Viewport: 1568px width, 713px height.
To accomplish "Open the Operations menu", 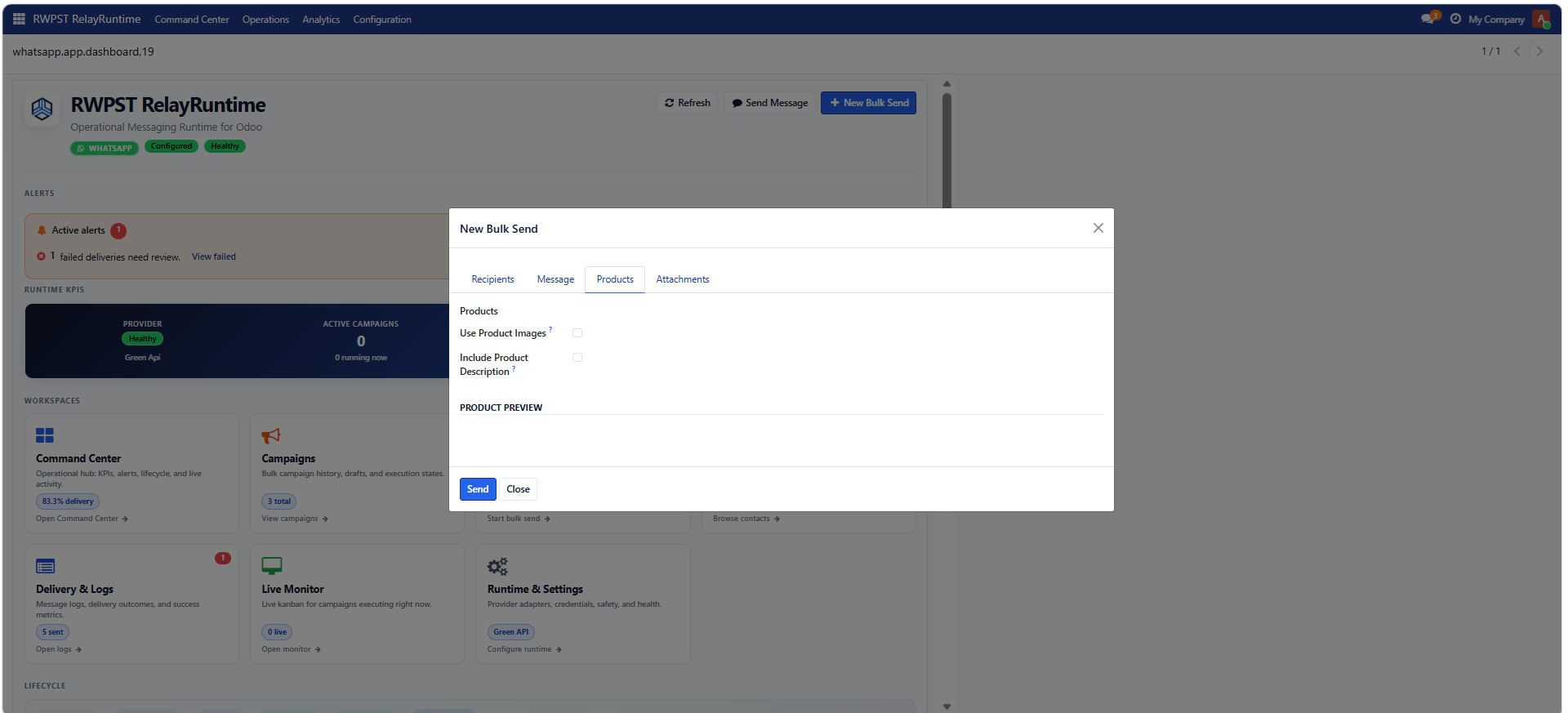I will pyautogui.click(x=265, y=20).
